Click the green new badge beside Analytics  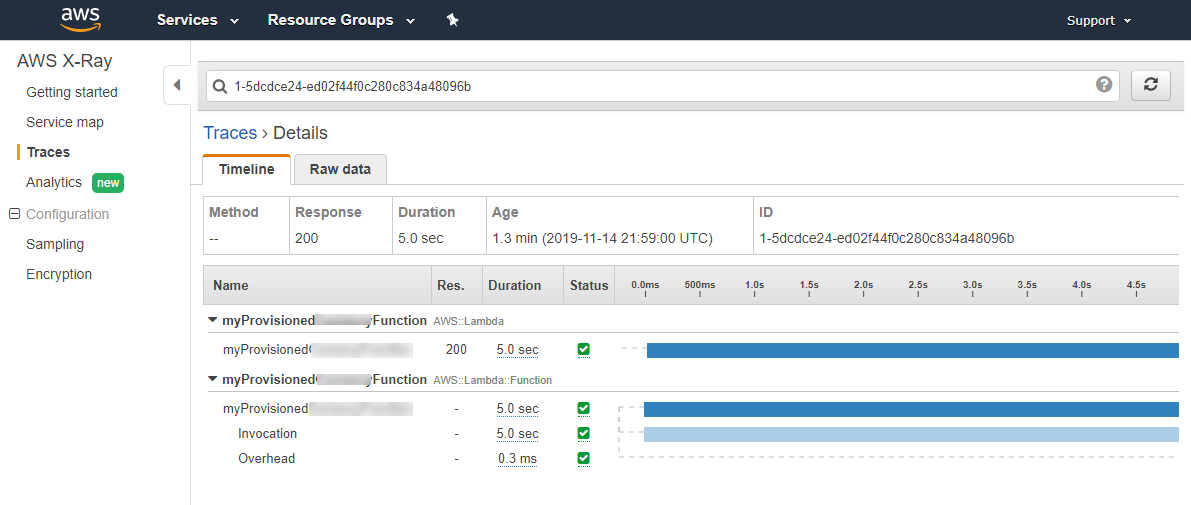(x=107, y=183)
